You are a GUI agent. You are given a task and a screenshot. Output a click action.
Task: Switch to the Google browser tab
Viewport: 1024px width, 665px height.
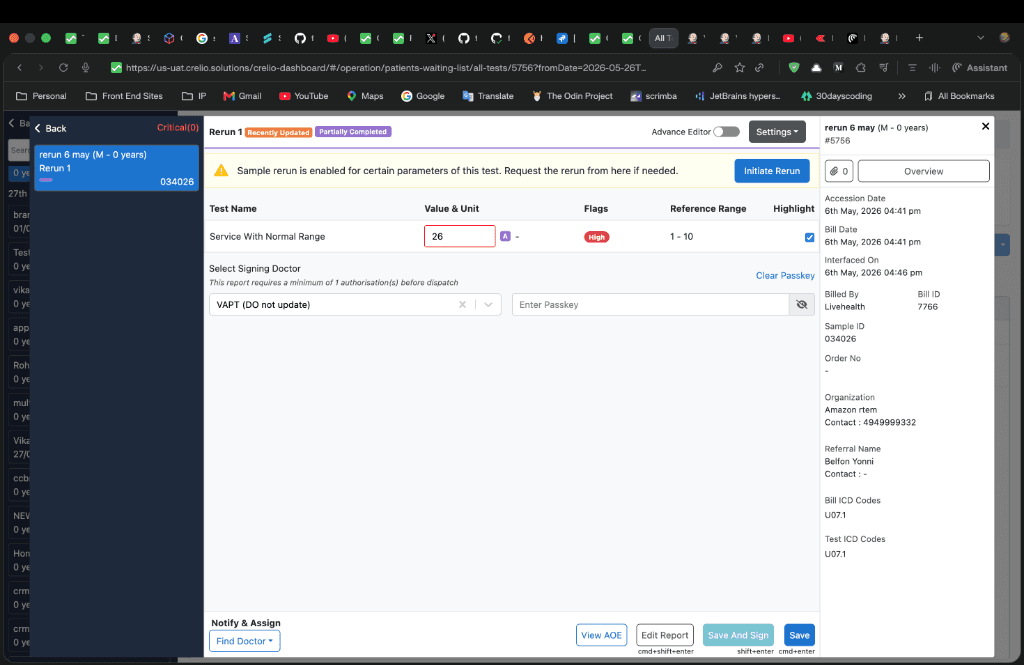[202, 39]
